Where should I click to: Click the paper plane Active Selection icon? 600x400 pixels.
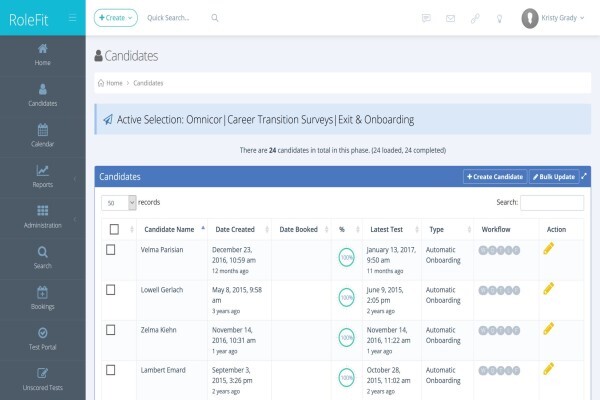(108, 120)
